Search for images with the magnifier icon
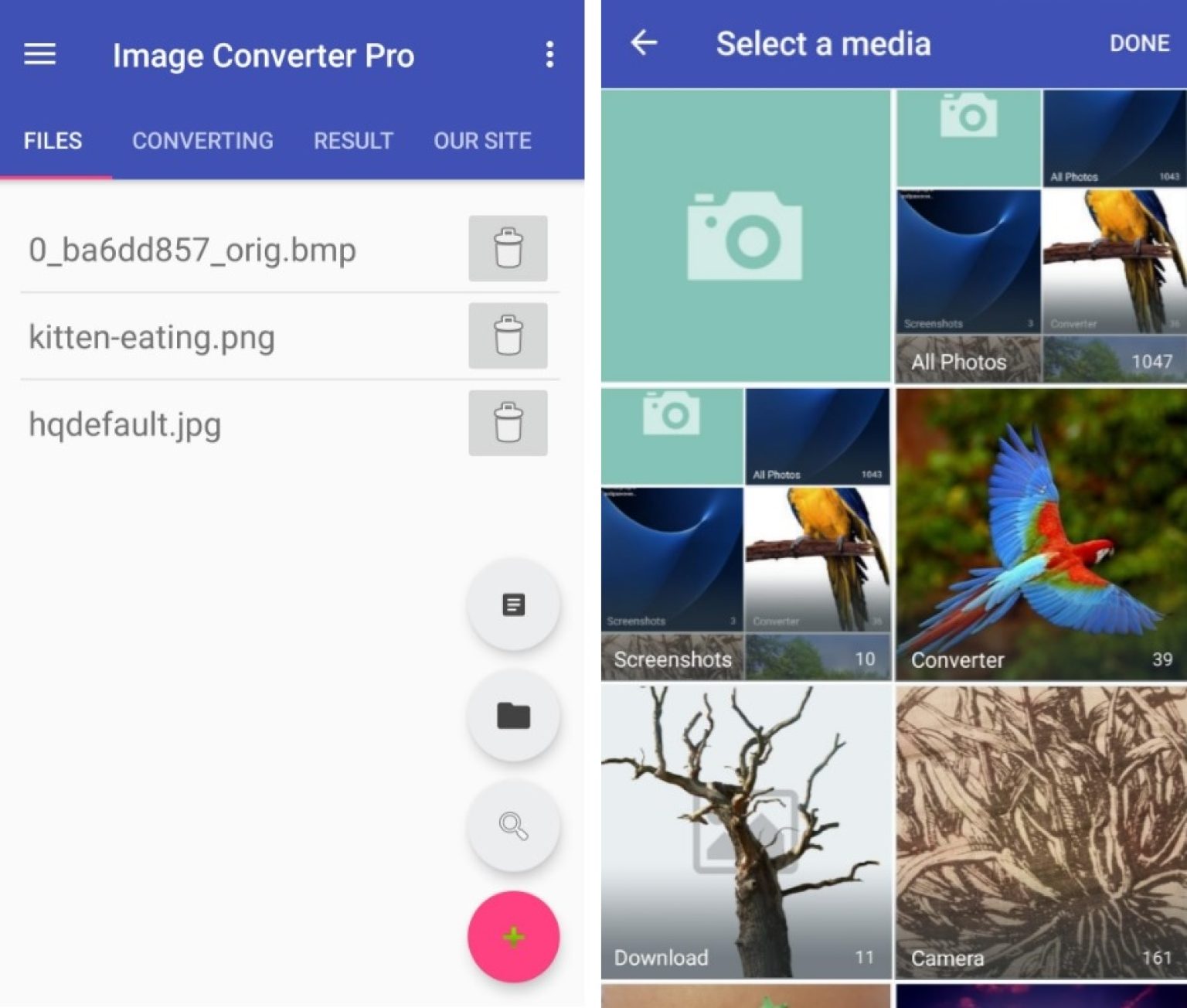Screen dimensions: 1187x1008 513,826
